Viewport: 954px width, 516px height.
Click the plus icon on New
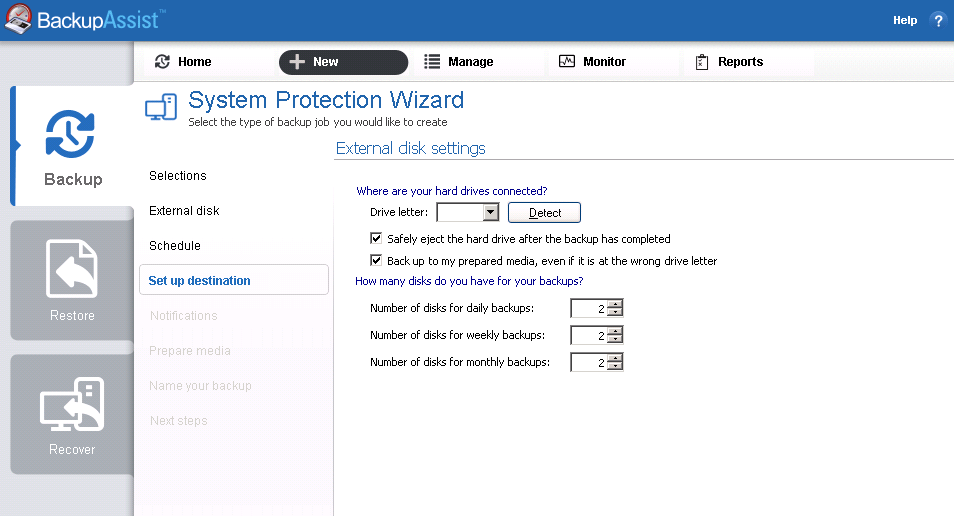click(x=297, y=62)
